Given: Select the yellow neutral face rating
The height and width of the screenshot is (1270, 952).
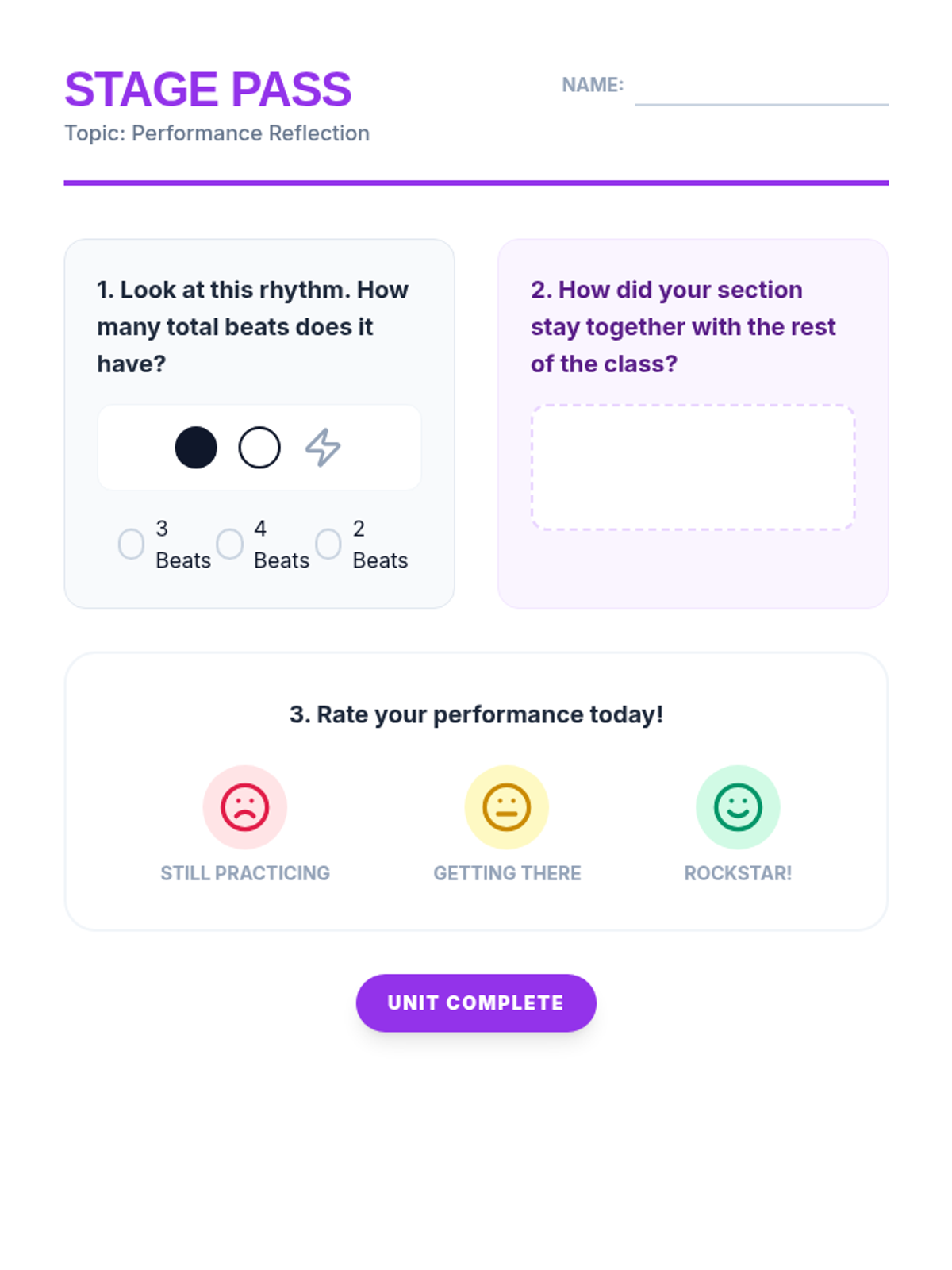Looking at the screenshot, I should tap(507, 807).
